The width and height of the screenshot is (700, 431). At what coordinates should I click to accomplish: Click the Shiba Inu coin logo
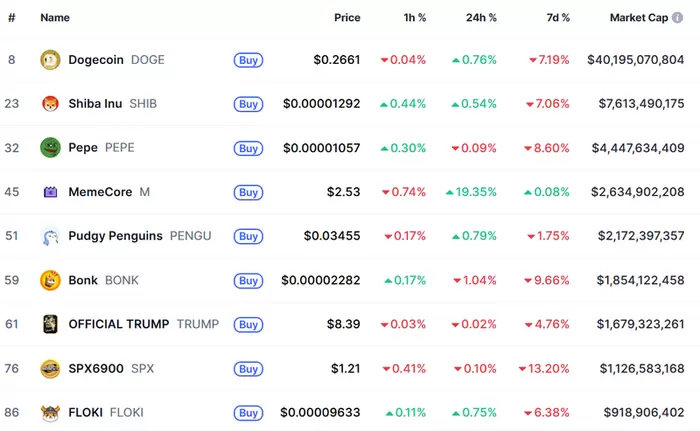coord(50,104)
